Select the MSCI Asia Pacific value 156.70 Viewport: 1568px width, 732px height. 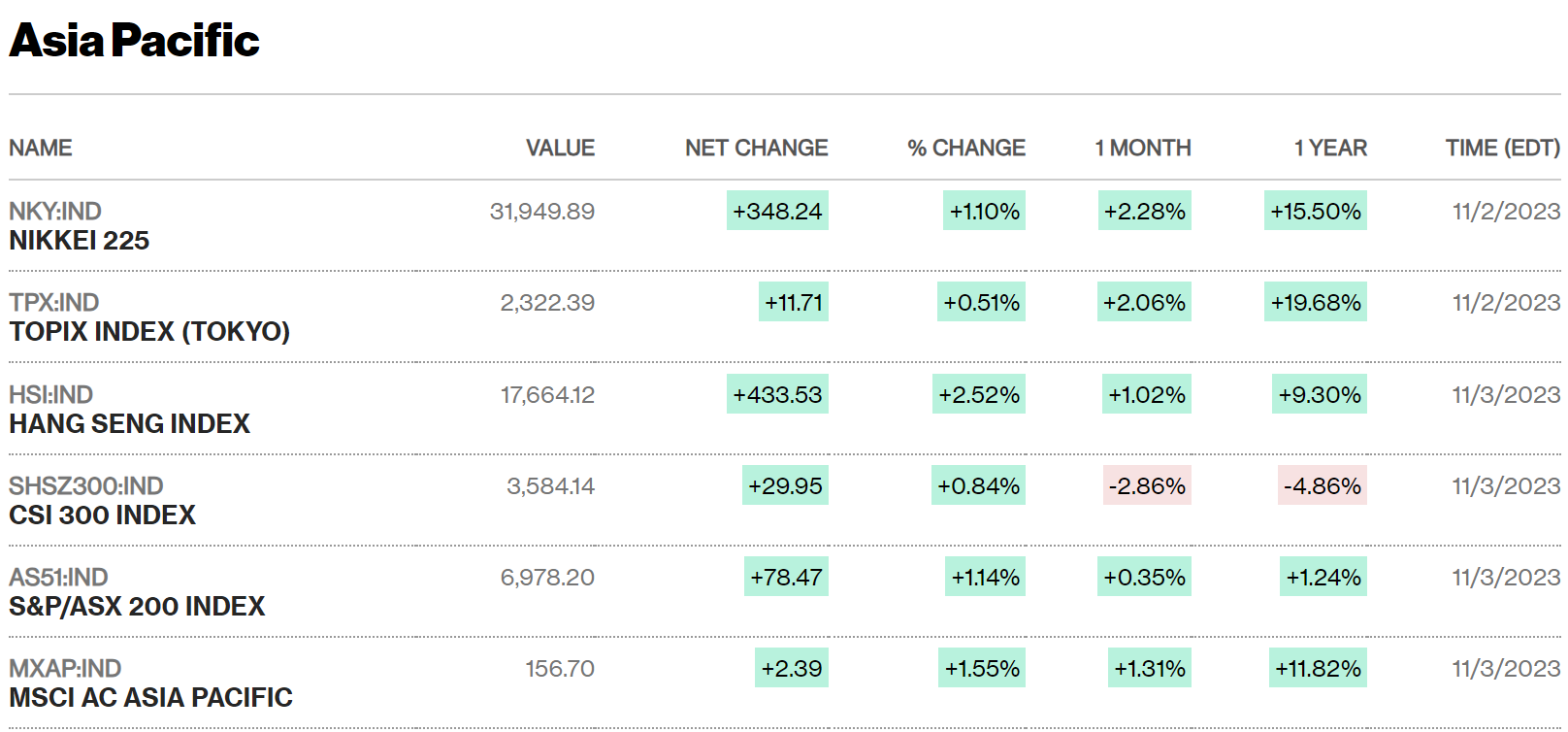tap(560, 669)
